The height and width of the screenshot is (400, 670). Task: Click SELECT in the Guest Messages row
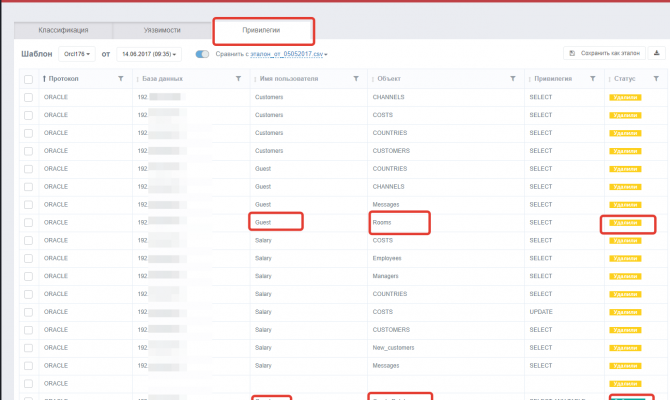(x=541, y=205)
